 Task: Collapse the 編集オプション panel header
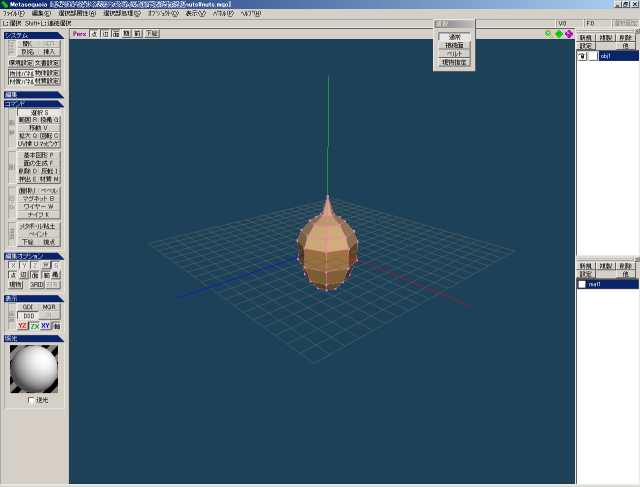pos(33,256)
